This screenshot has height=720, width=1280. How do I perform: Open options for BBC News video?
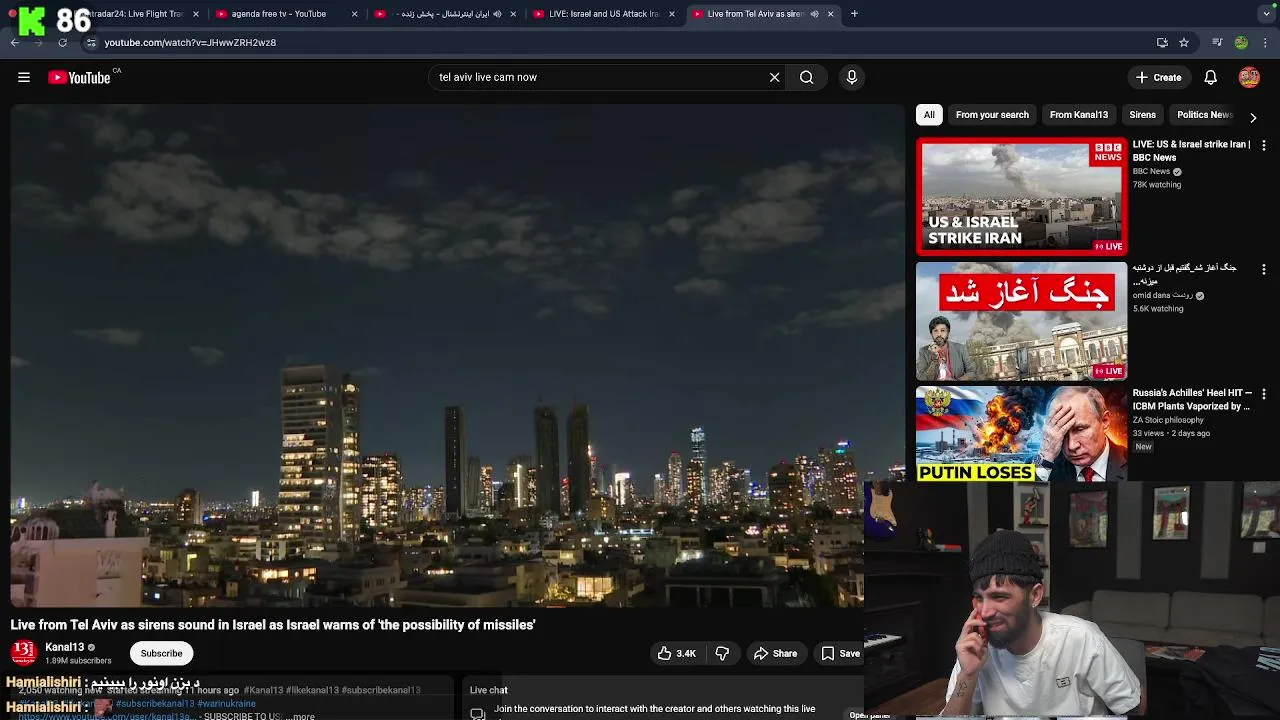point(1264,146)
